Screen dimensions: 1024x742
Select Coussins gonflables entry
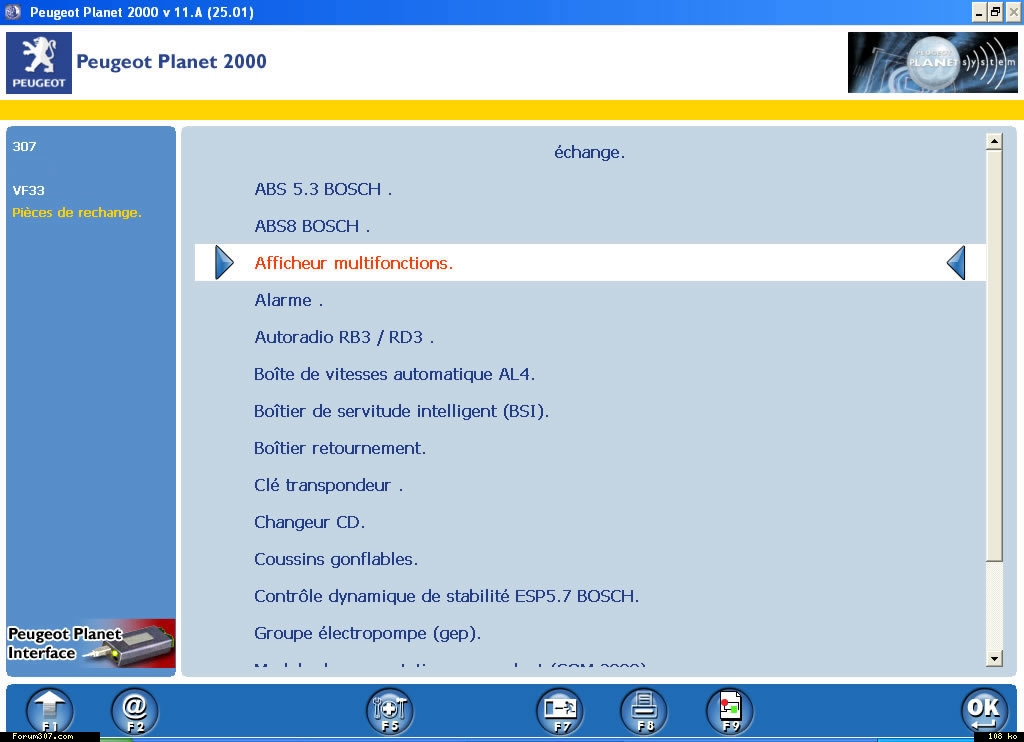[336, 559]
